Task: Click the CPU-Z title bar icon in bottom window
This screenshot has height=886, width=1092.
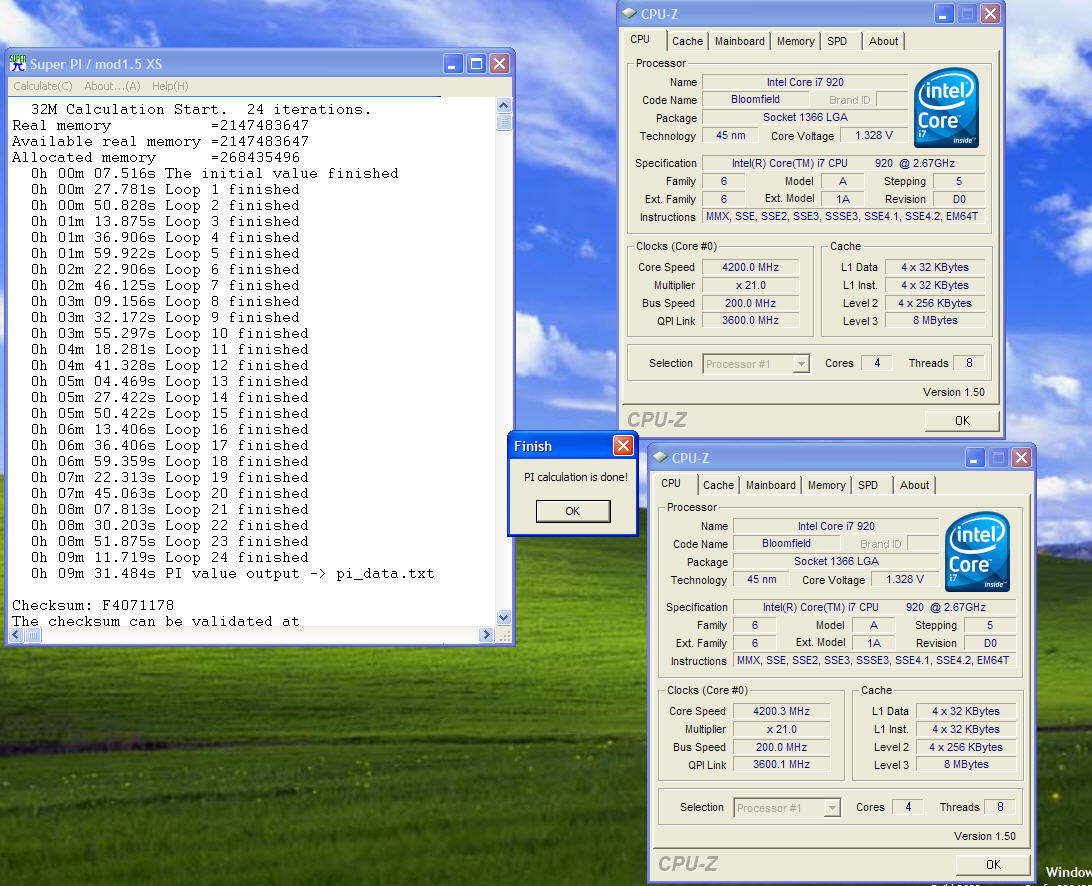Action: click(x=660, y=458)
